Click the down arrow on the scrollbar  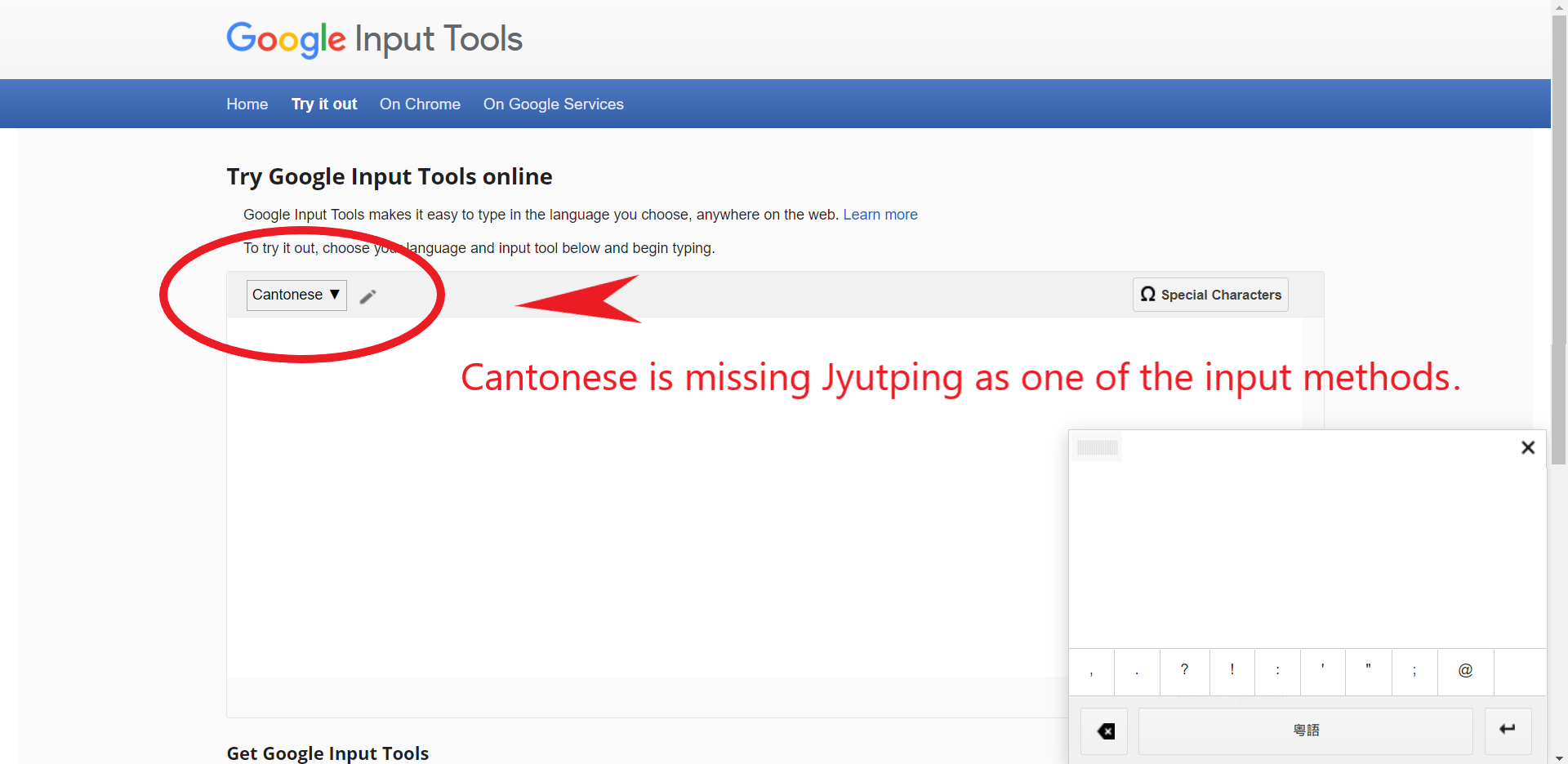coord(1559,757)
